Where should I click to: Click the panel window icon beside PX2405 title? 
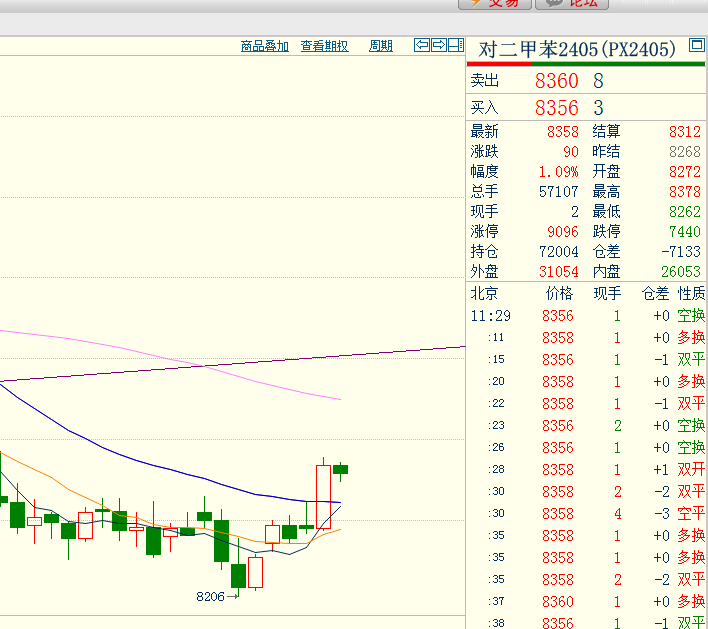[697, 45]
